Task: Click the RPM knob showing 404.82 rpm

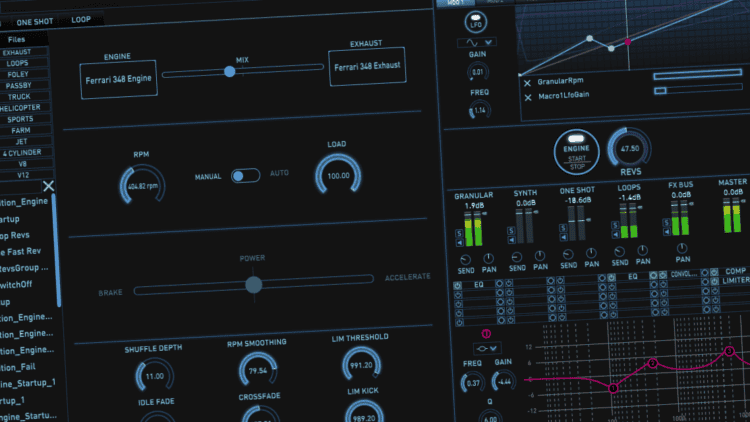Action: point(143,186)
